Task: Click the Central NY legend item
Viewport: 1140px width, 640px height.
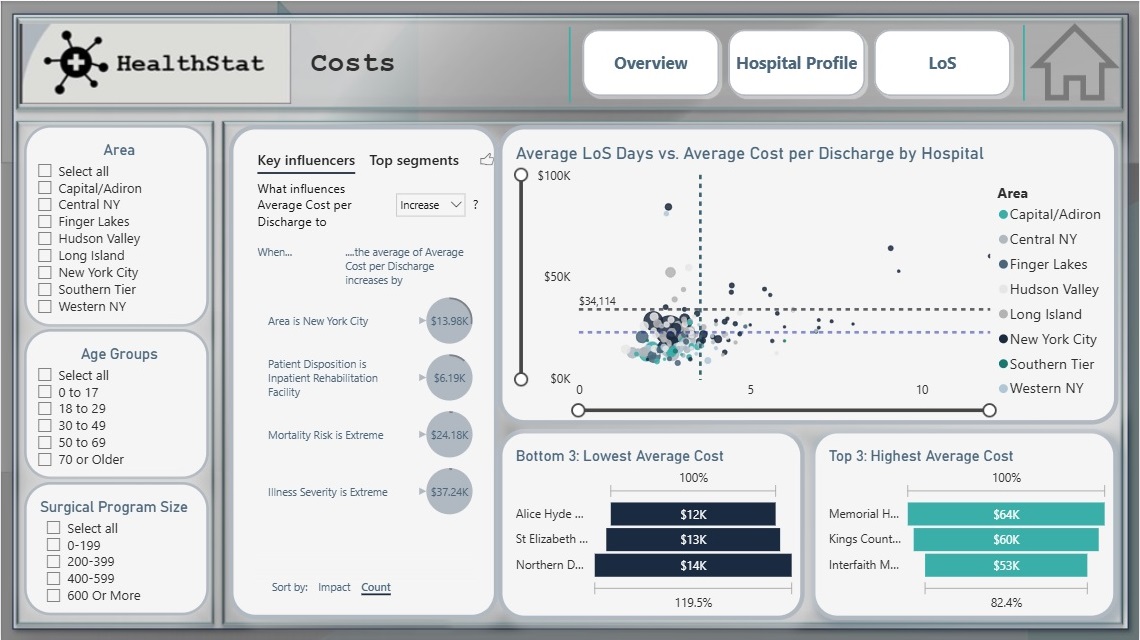Action: pyautogui.click(x=1038, y=239)
